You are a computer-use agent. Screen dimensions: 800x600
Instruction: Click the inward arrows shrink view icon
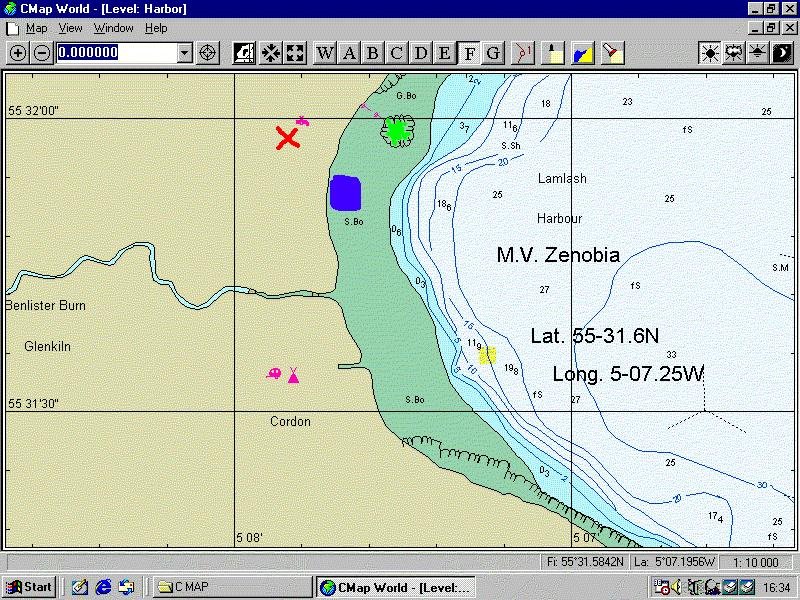[x=270, y=53]
